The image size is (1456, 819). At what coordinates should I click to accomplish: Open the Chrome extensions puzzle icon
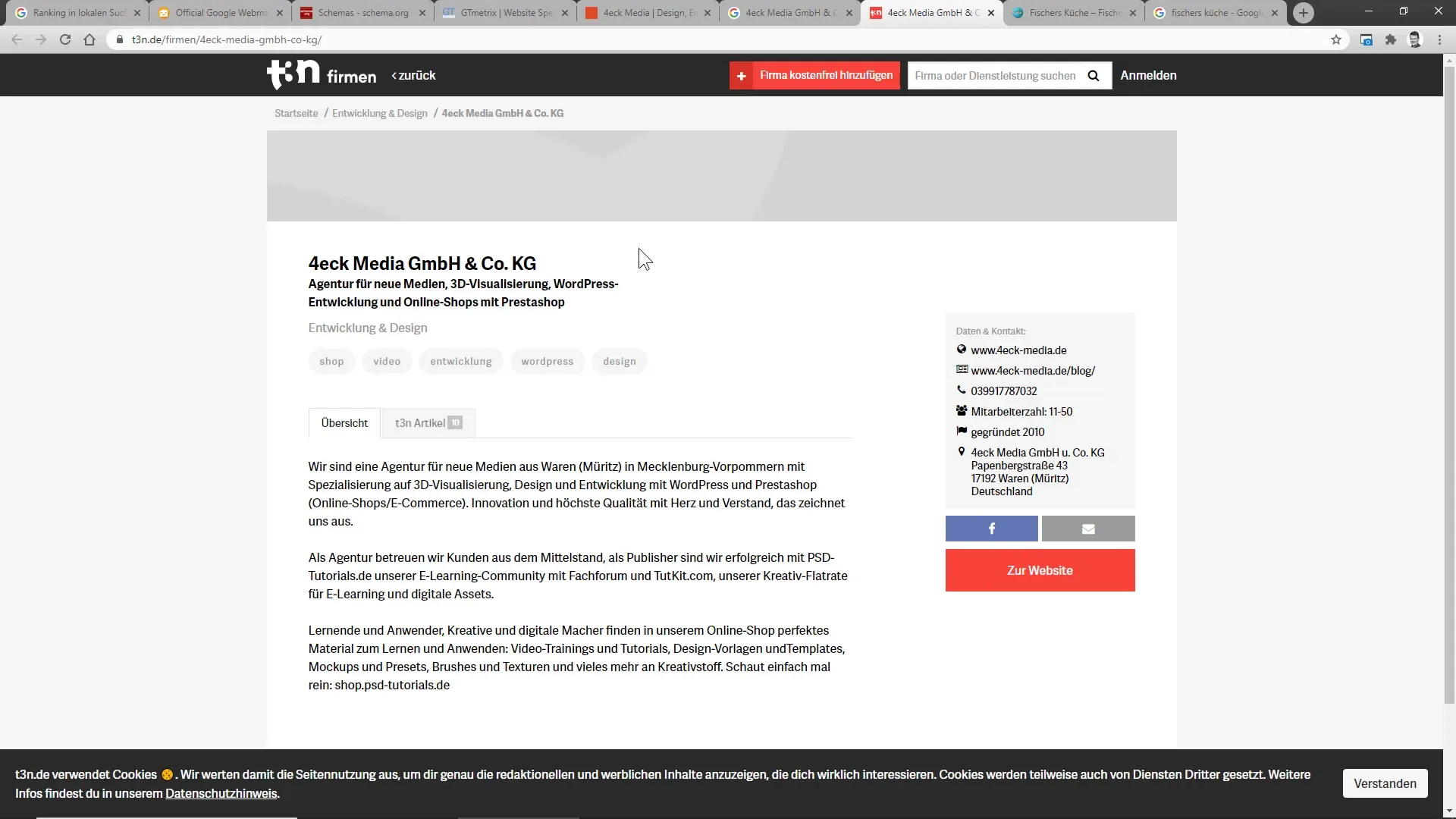coord(1391,39)
